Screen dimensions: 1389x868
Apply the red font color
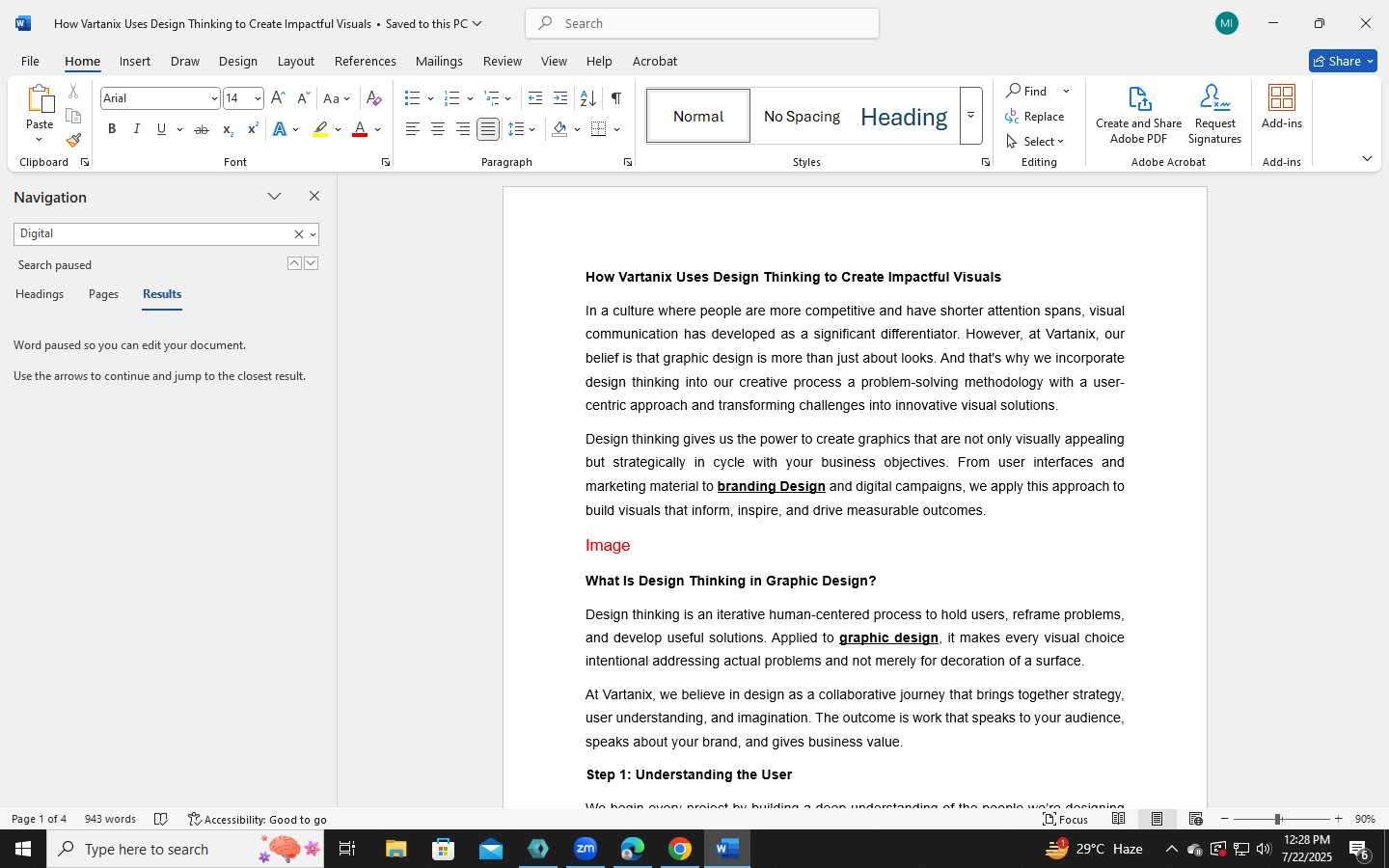360,129
